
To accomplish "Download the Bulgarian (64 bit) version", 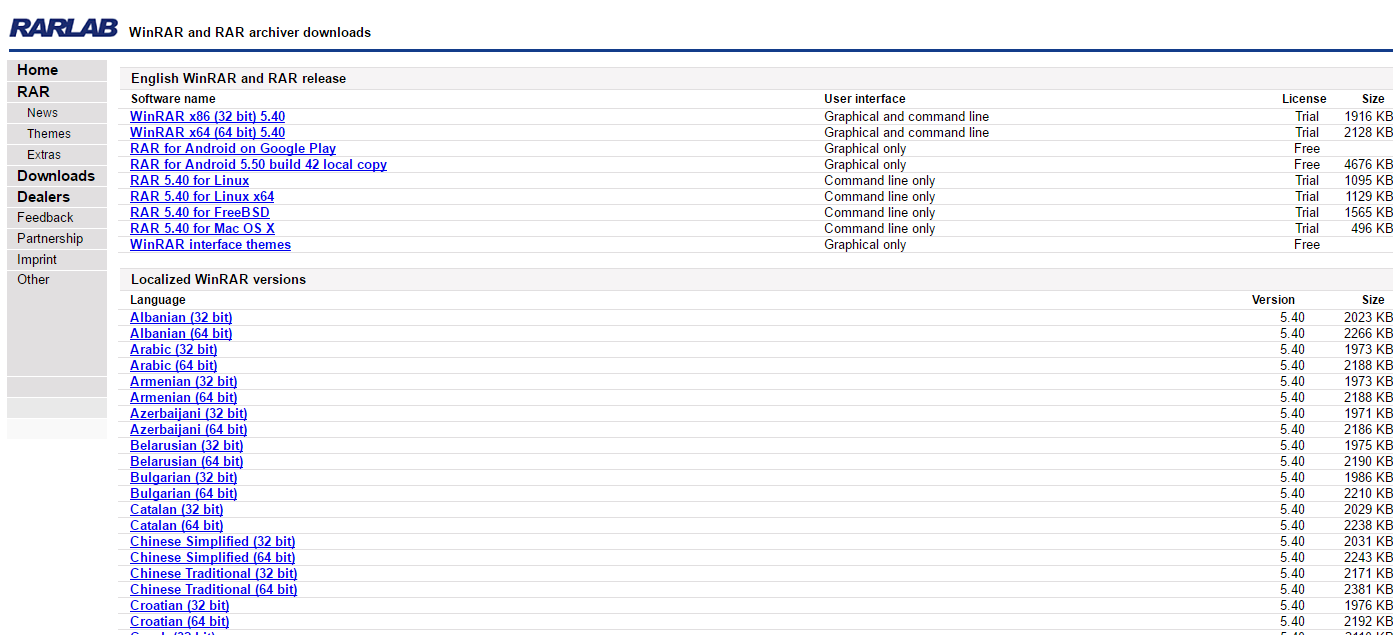I will [x=184, y=494].
